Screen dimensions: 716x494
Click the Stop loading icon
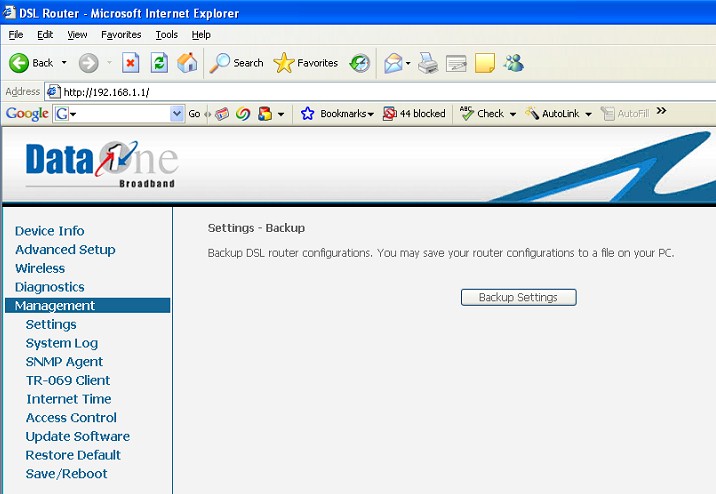tap(131, 63)
